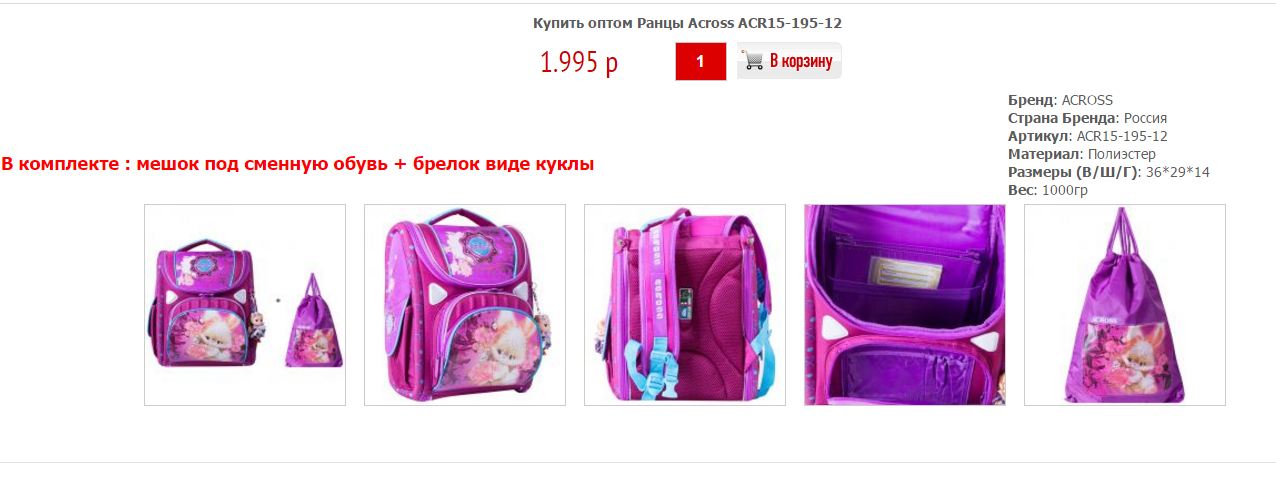
Task: Click the Страна Бренда: Россия line
Action: (x=1088, y=118)
